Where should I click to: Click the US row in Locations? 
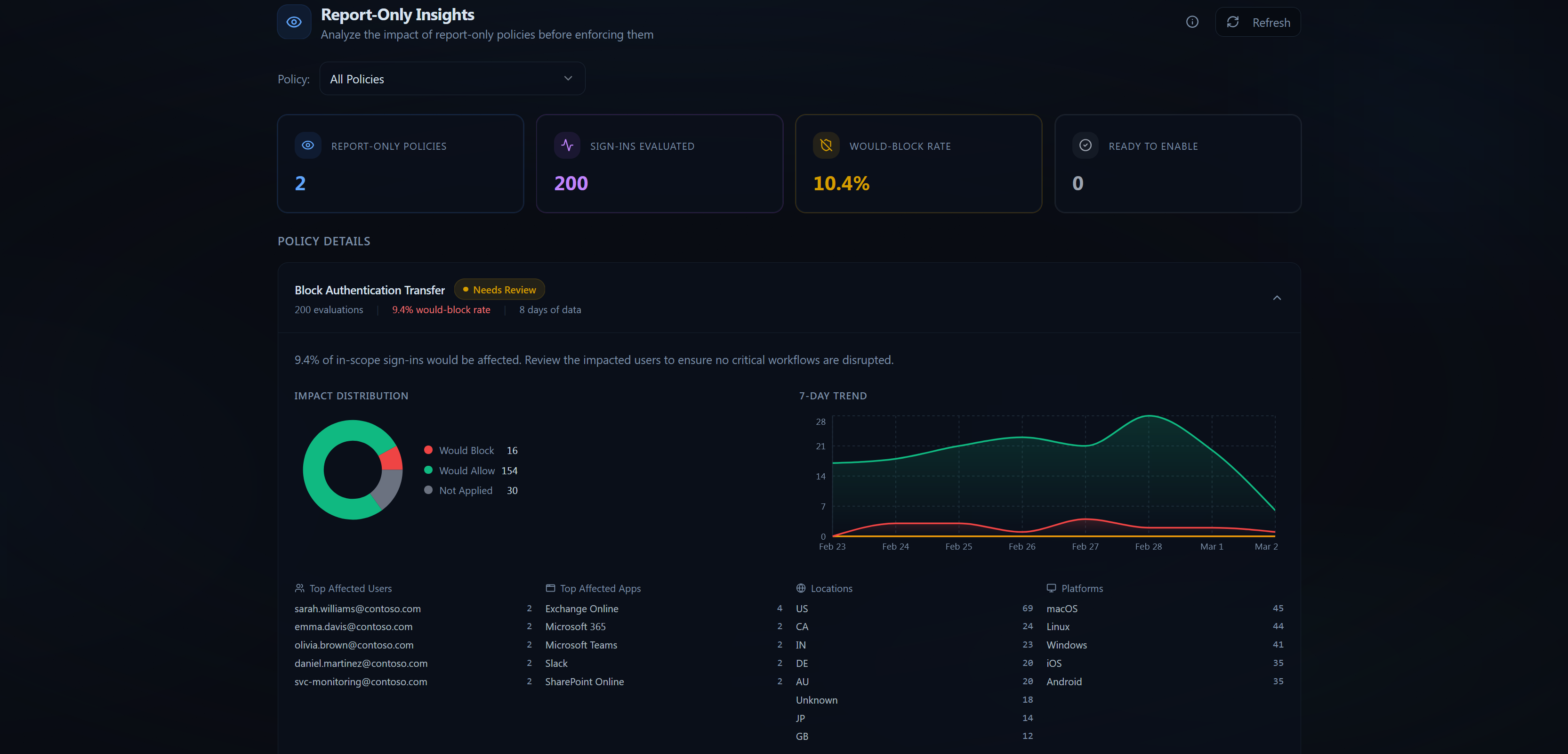point(914,608)
